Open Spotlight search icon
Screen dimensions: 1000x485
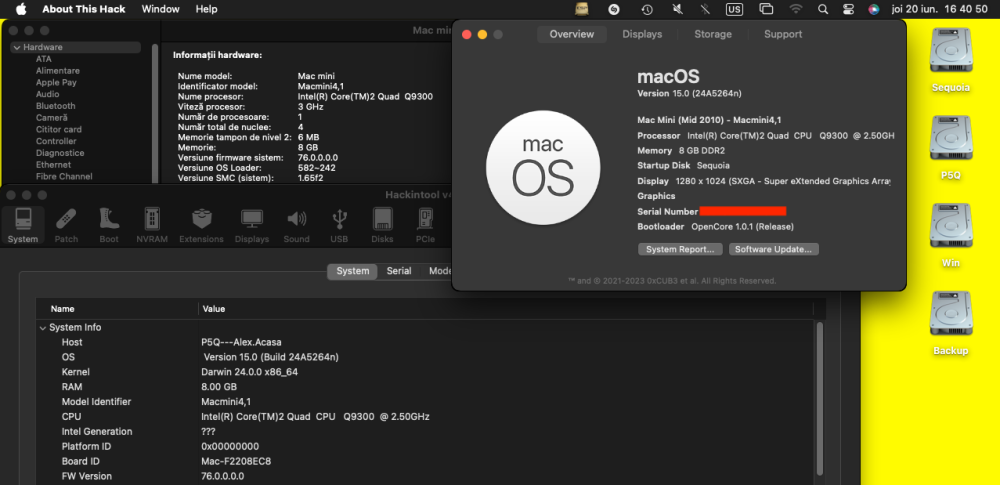pos(823,9)
